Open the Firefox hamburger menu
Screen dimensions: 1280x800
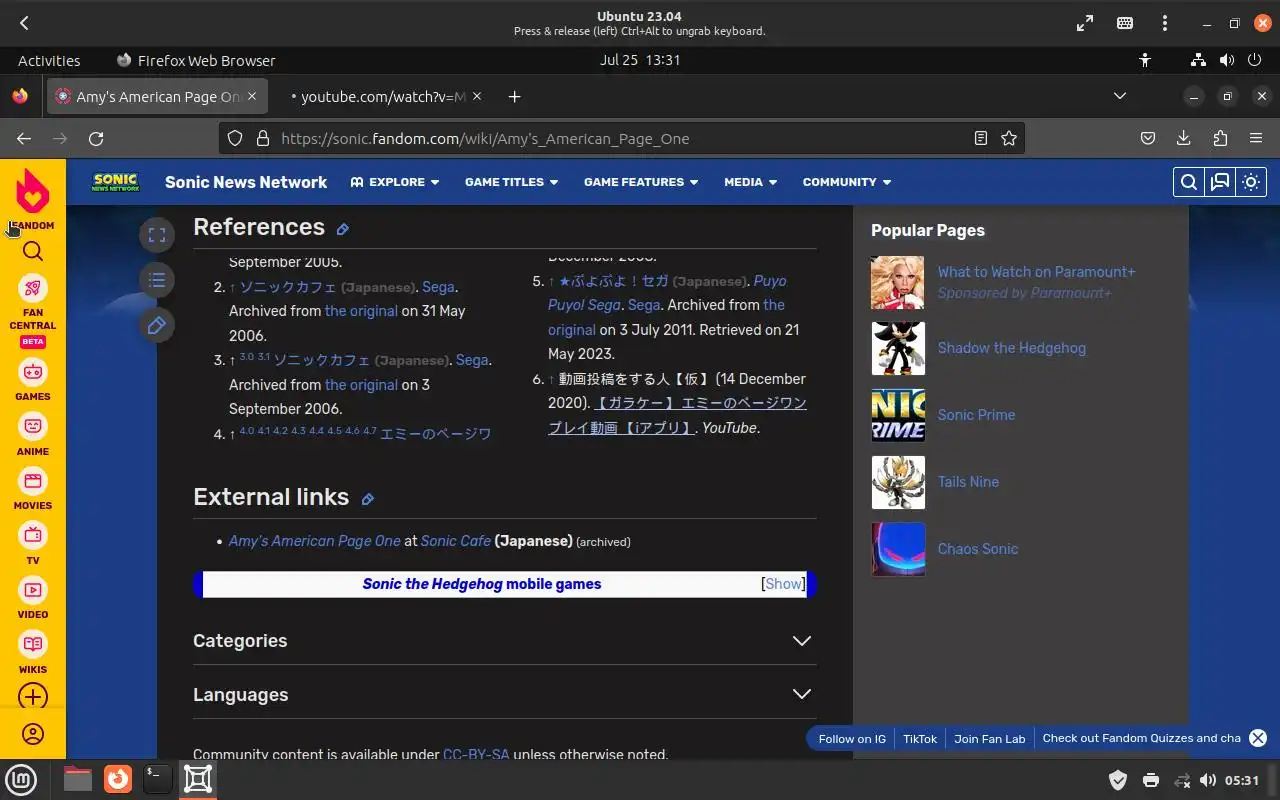[x=1256, y=139]
